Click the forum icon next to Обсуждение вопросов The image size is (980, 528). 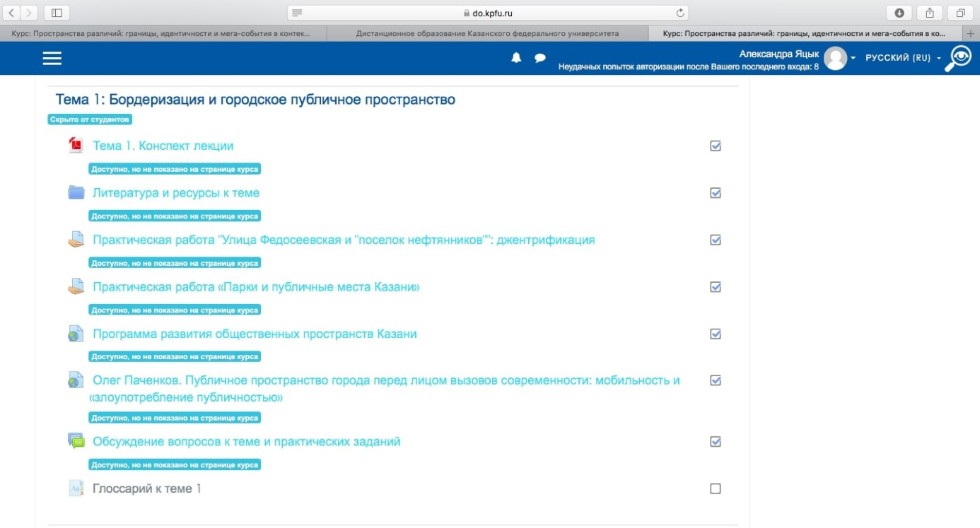pyautogui.click(x=76, y=441)
